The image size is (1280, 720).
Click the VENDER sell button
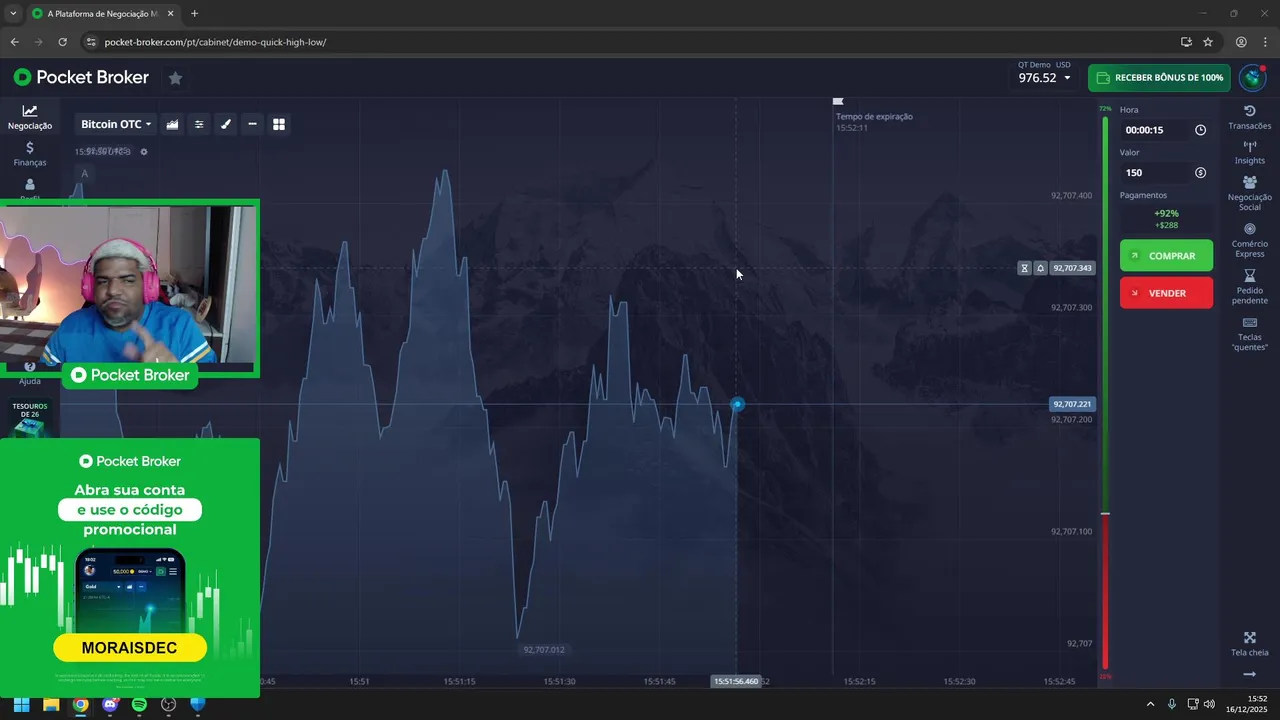[1166, 293]
